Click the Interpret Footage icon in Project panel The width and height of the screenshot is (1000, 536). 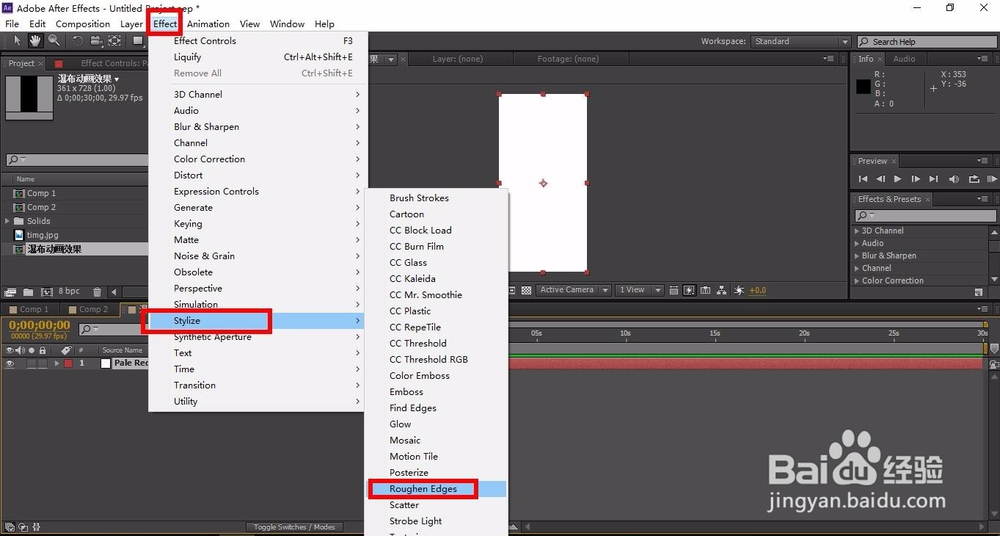click(10, 292)
